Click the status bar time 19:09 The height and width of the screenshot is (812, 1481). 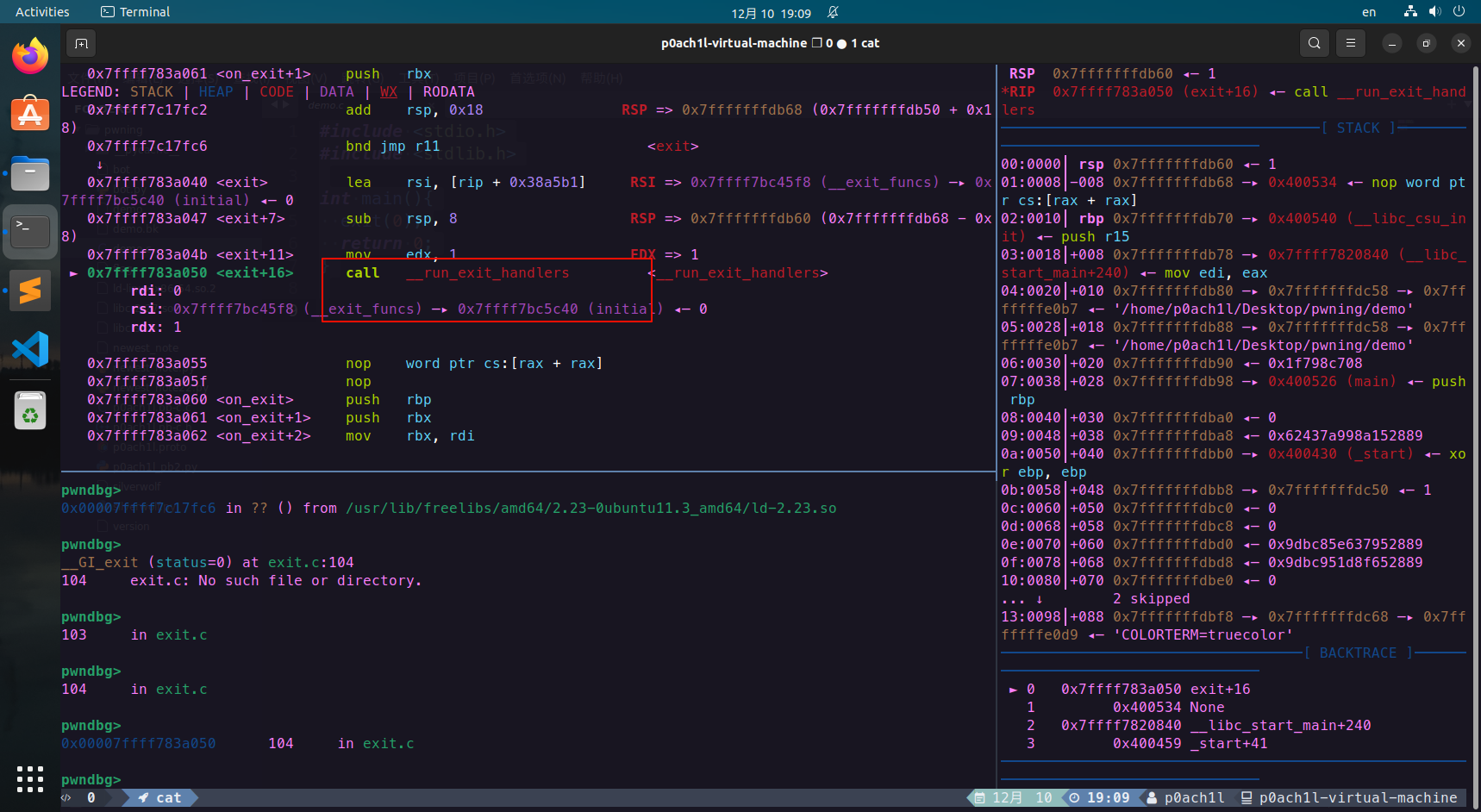(1108, 798)
